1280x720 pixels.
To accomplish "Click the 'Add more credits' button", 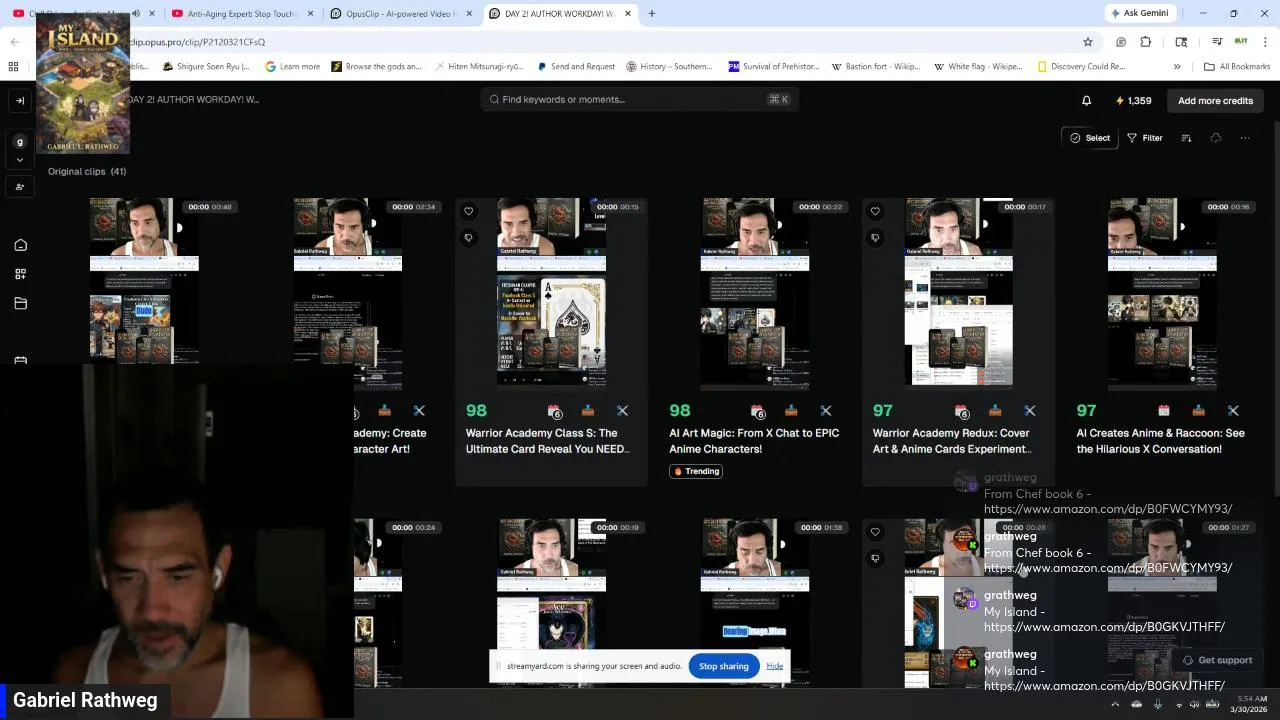I will pos(1215,100).
